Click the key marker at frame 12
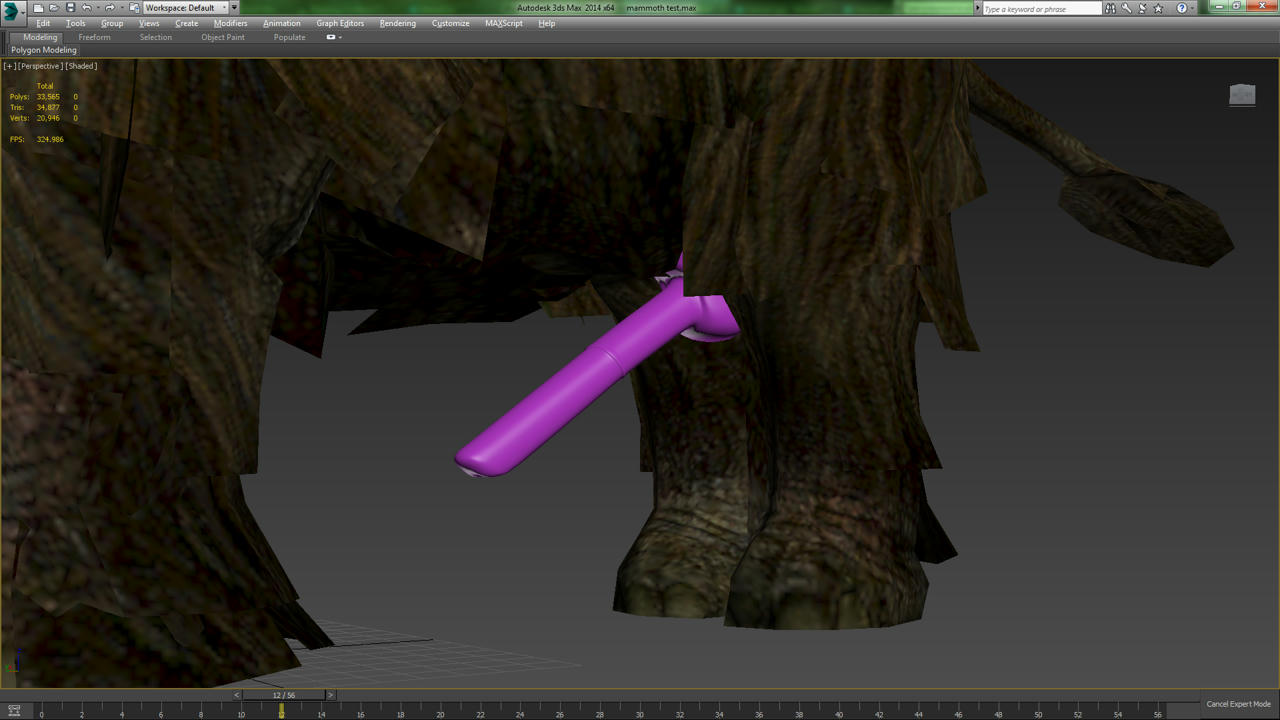The width and height of the screenshot is (1280, 720). click(281, 711)
